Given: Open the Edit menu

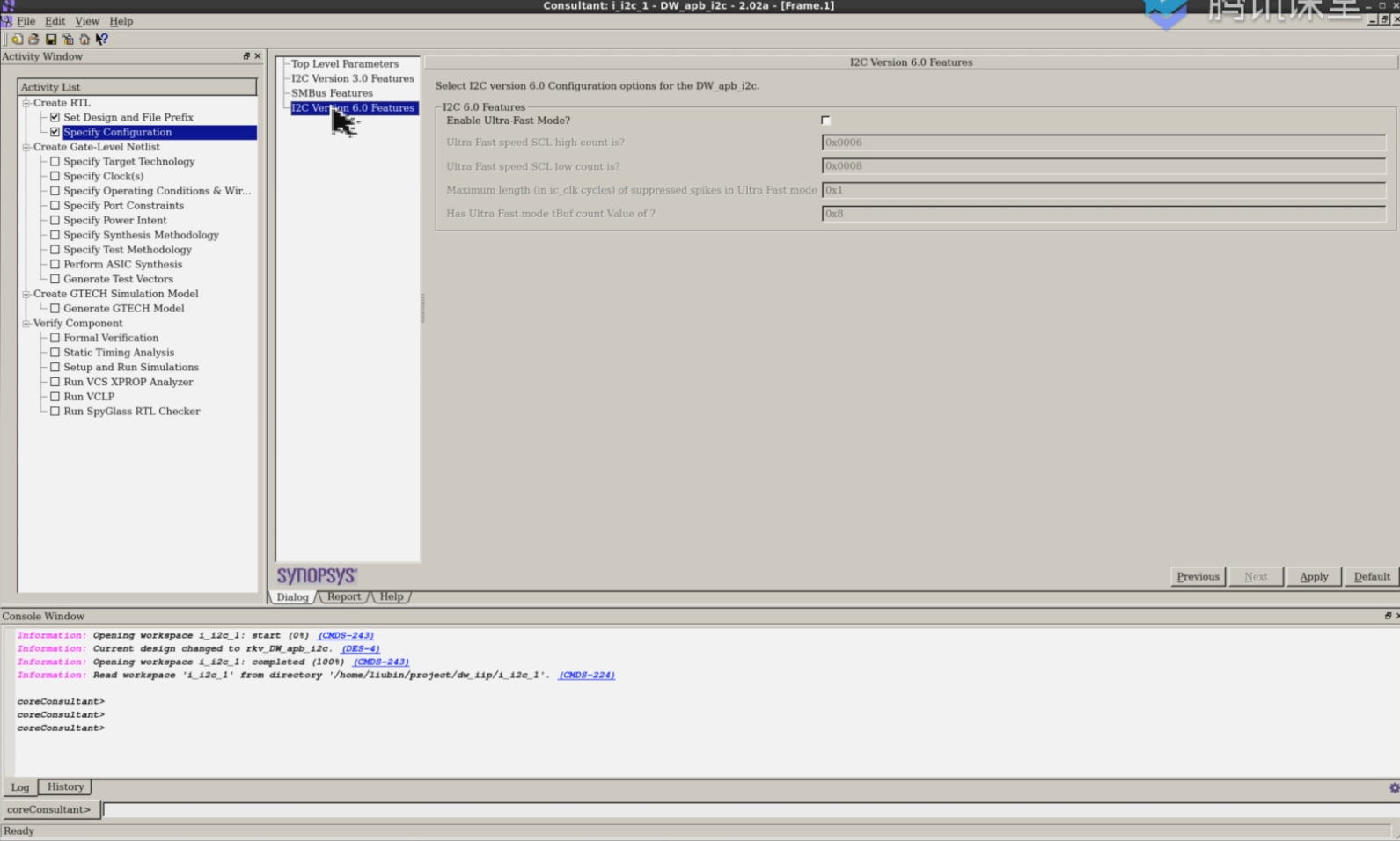Looking at the screenshot, I should coord(55,21).
